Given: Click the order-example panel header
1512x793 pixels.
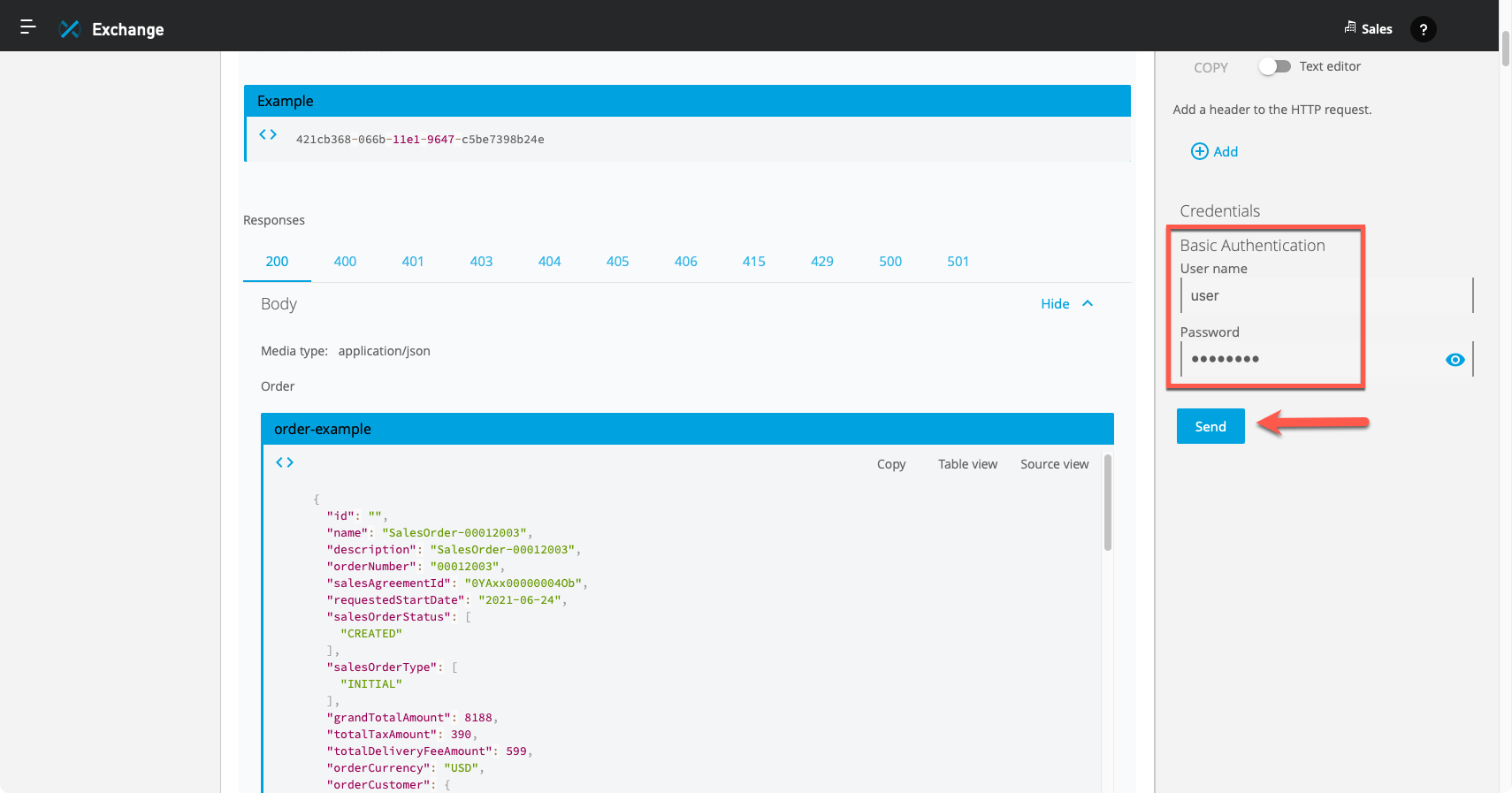Looking at the screenshot, I should coord(687,429).
